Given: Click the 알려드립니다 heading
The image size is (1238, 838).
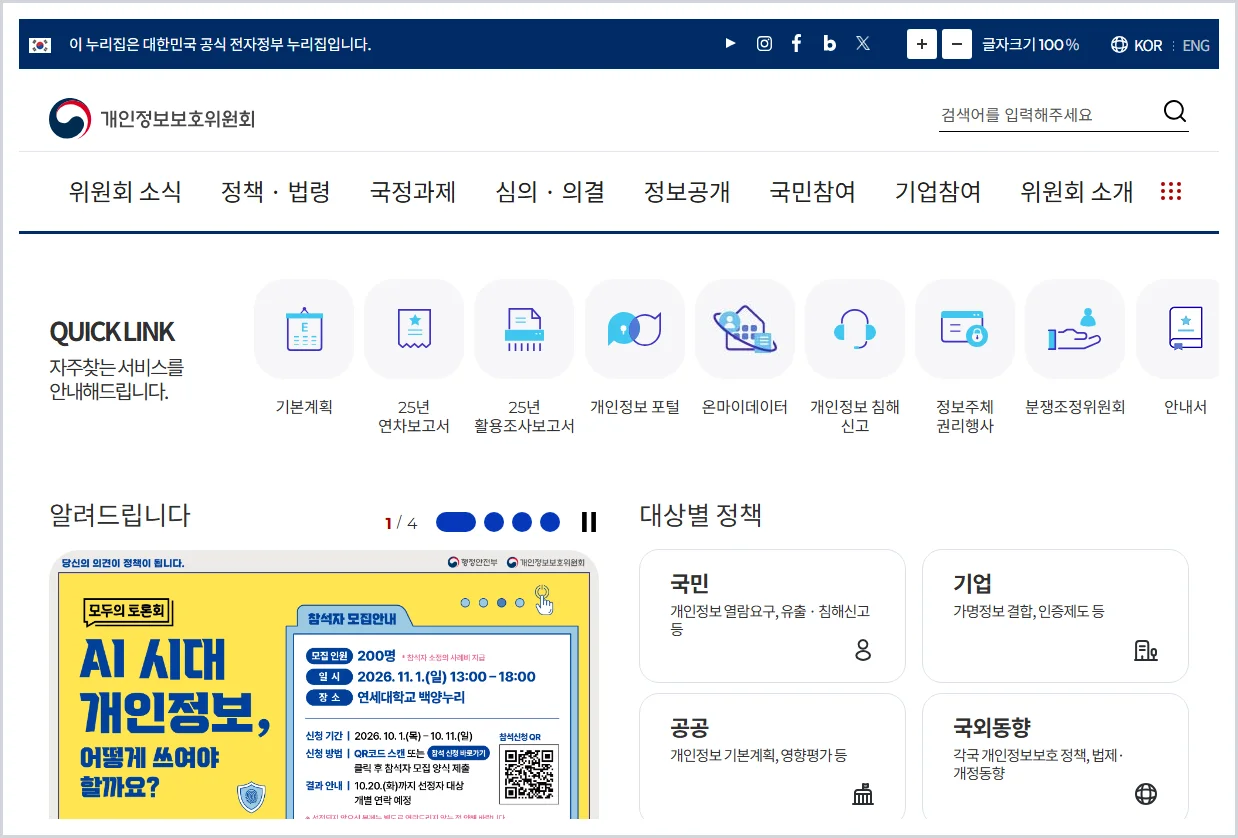Looking at the screenshot, I should pos(120,516).
